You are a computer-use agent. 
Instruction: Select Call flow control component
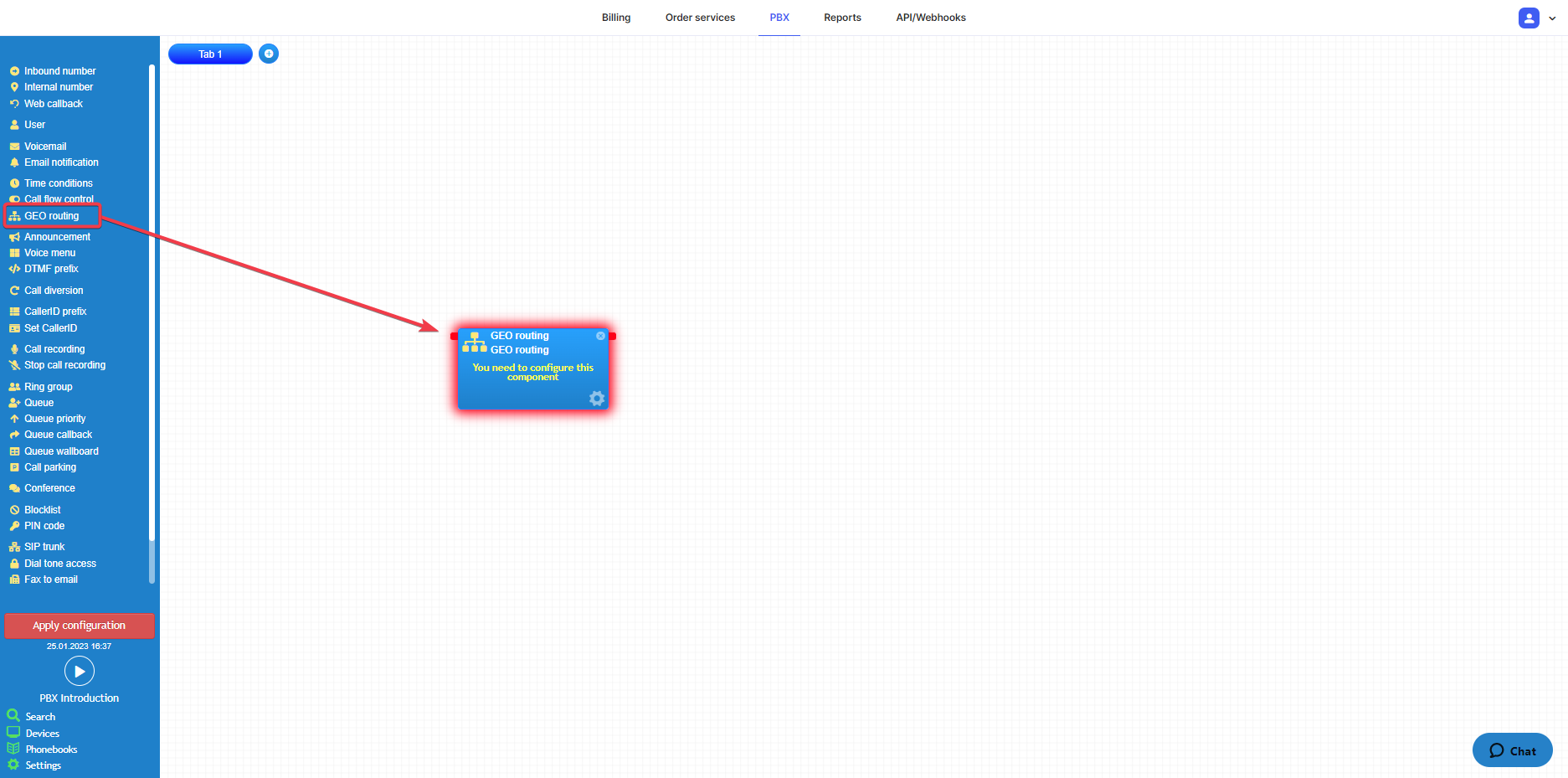[x=59, y=199]
